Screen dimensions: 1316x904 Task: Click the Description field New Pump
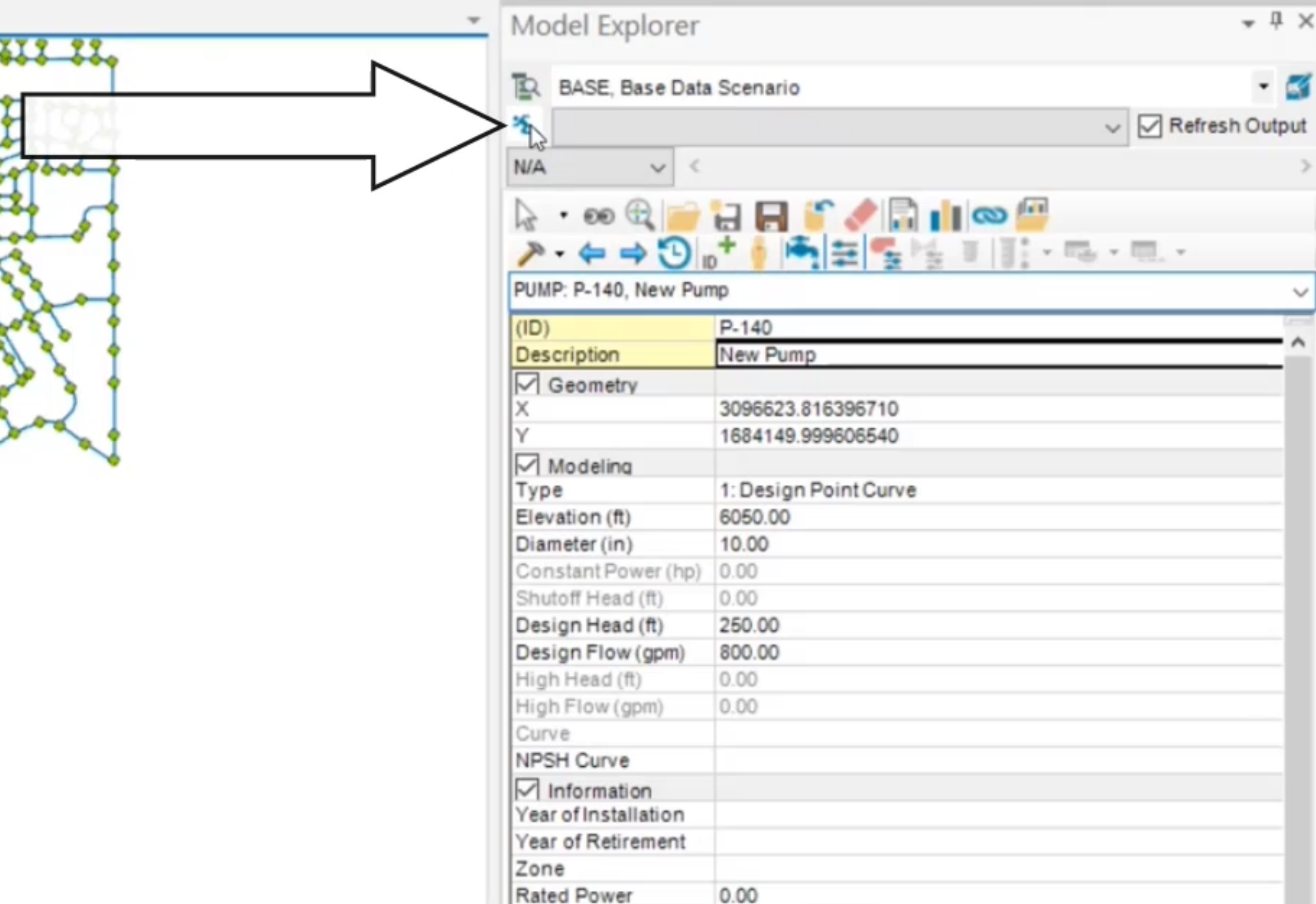point(999,355)
